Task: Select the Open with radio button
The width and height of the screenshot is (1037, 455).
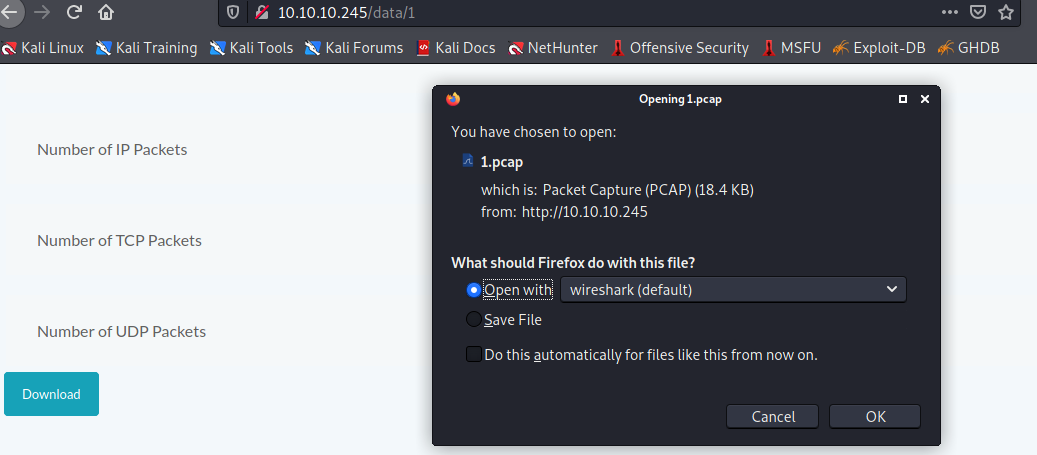Action: click(x=474, y=290)
